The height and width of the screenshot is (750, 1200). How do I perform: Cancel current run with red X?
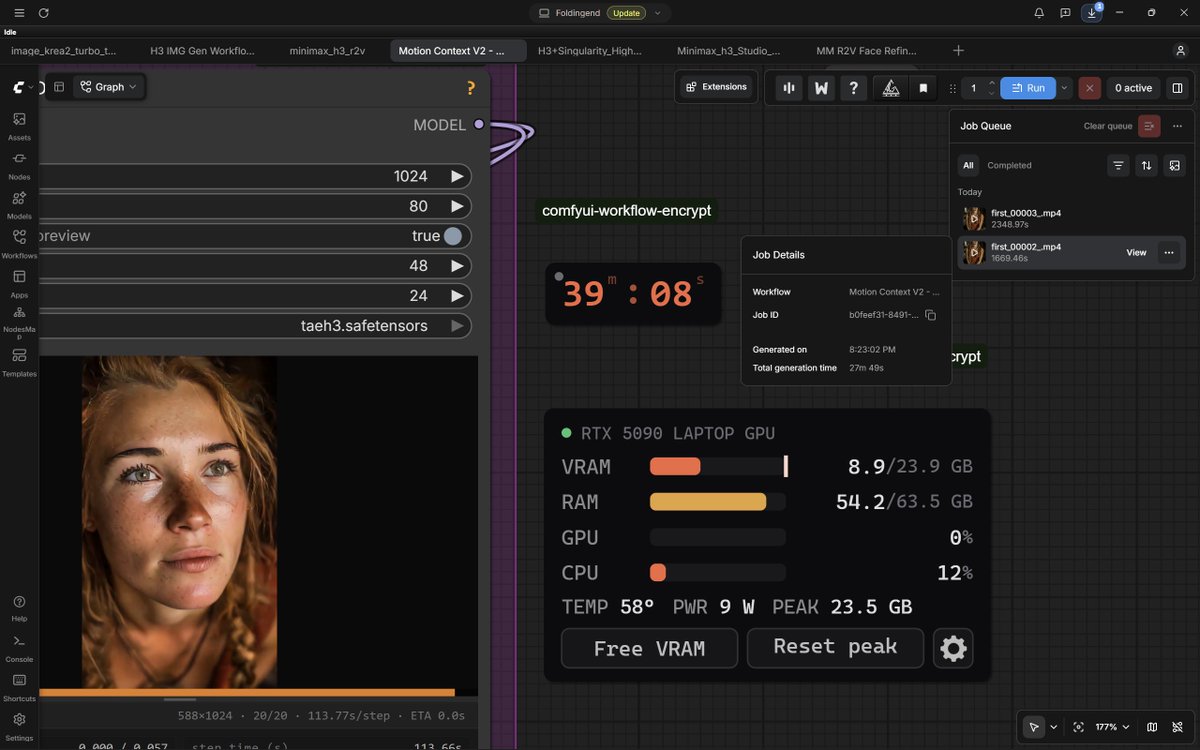pos(1090,88)
